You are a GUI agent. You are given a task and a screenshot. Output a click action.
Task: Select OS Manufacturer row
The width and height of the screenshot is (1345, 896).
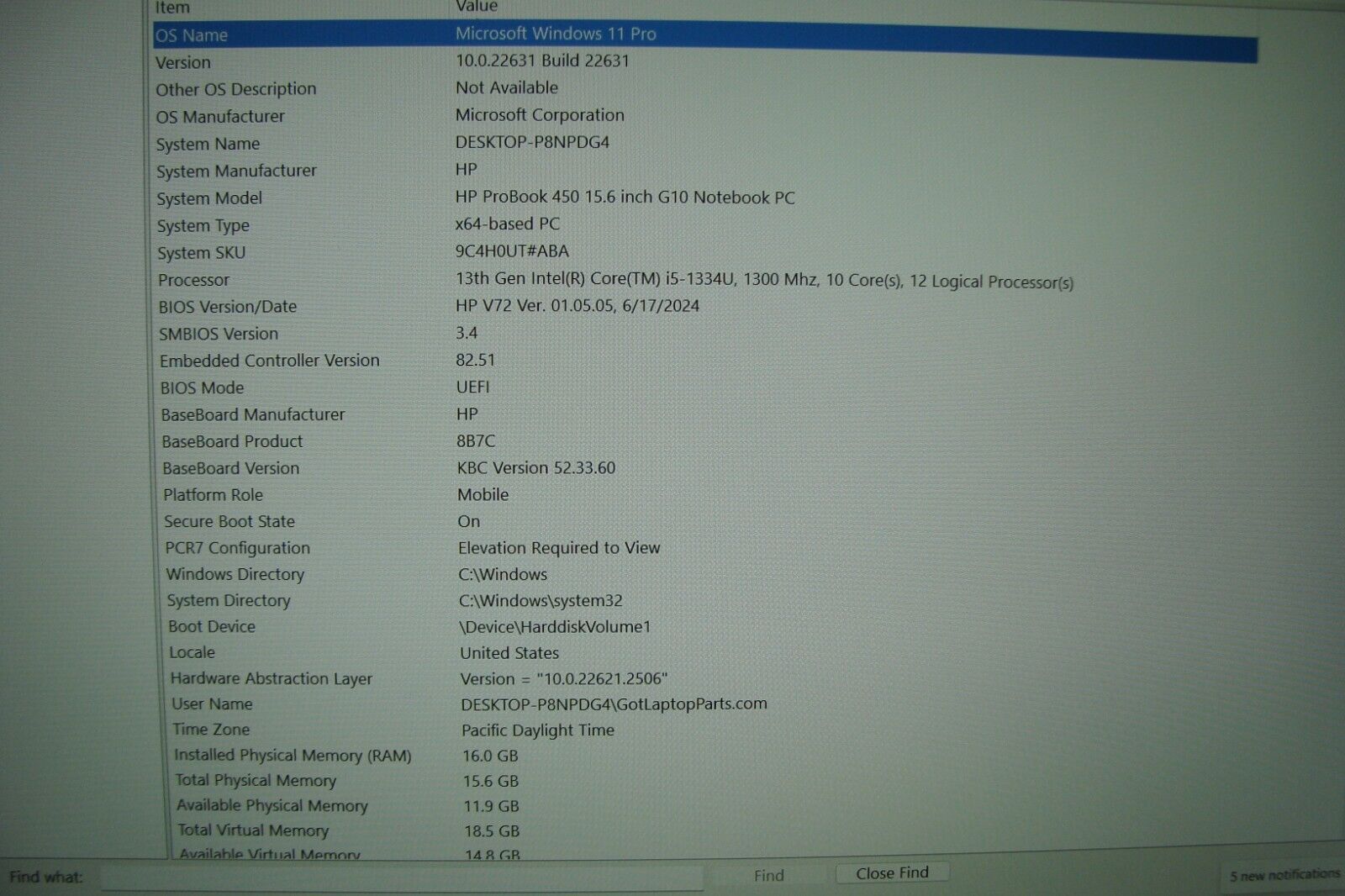[220, 117]
